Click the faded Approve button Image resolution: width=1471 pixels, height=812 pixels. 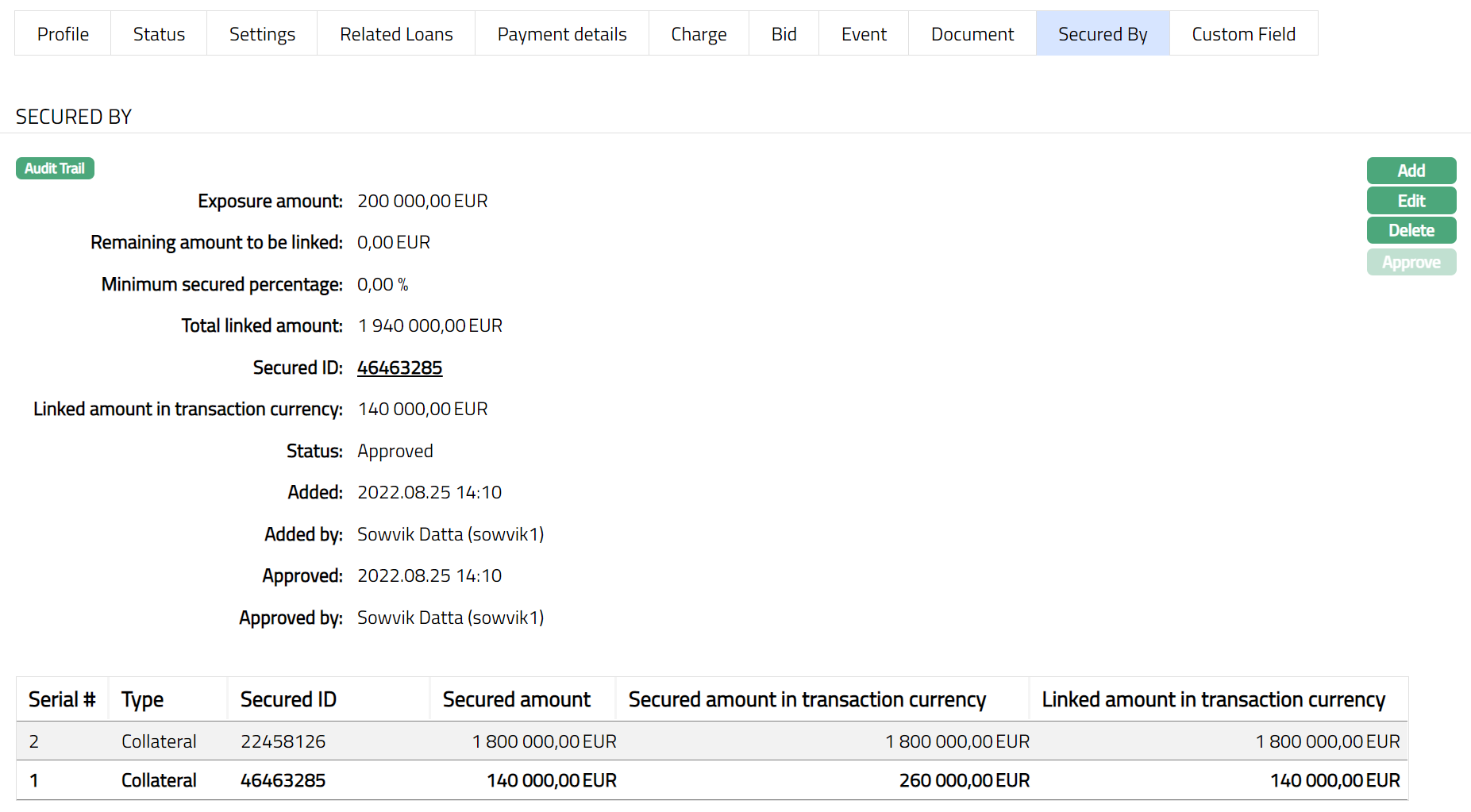coord(1411,262)
